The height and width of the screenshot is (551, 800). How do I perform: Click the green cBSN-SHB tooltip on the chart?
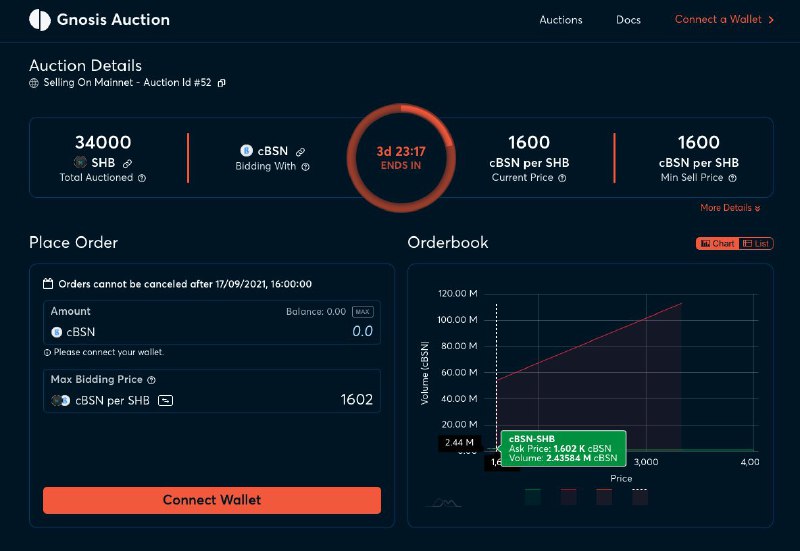(x=563, y=448)
